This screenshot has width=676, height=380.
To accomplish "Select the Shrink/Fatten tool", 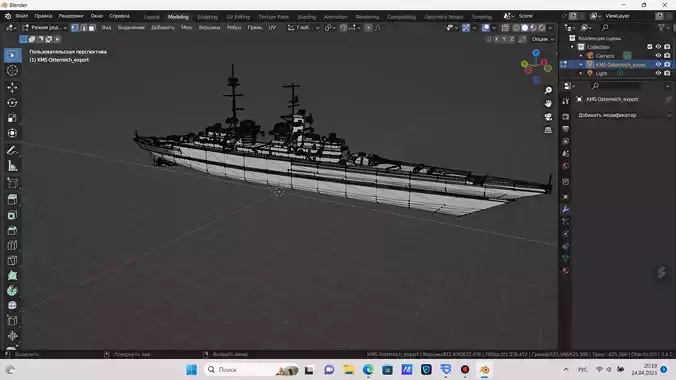I will 12,336.
